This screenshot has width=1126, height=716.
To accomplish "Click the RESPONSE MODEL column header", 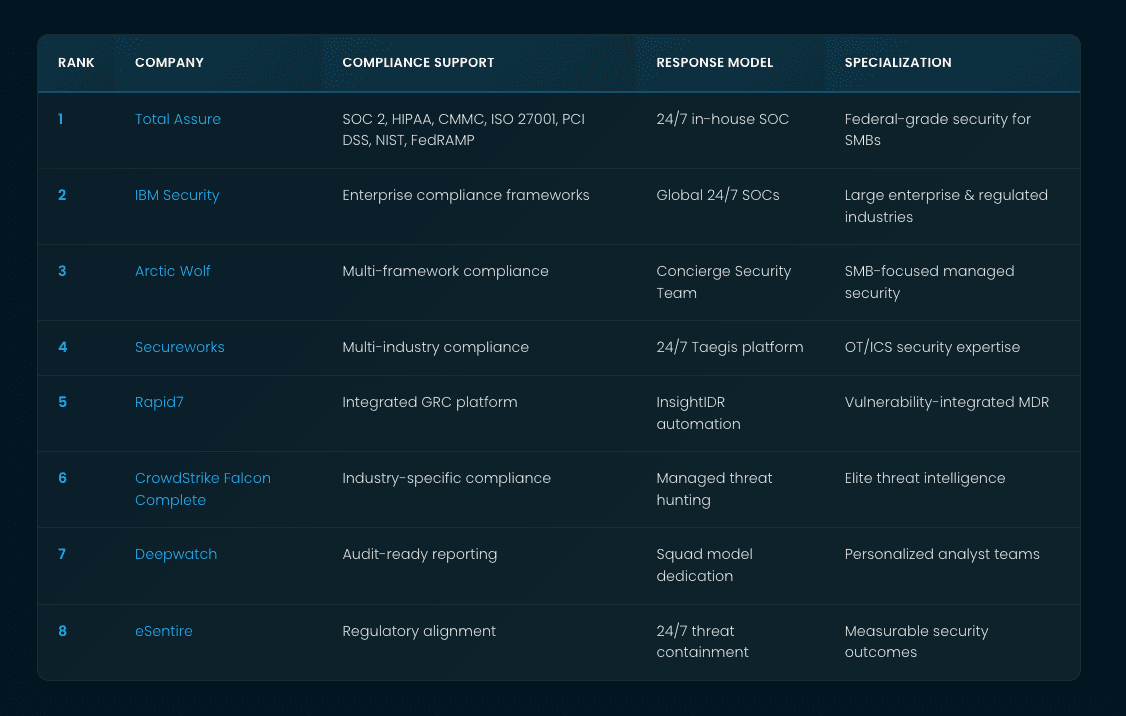I will 714,62.
